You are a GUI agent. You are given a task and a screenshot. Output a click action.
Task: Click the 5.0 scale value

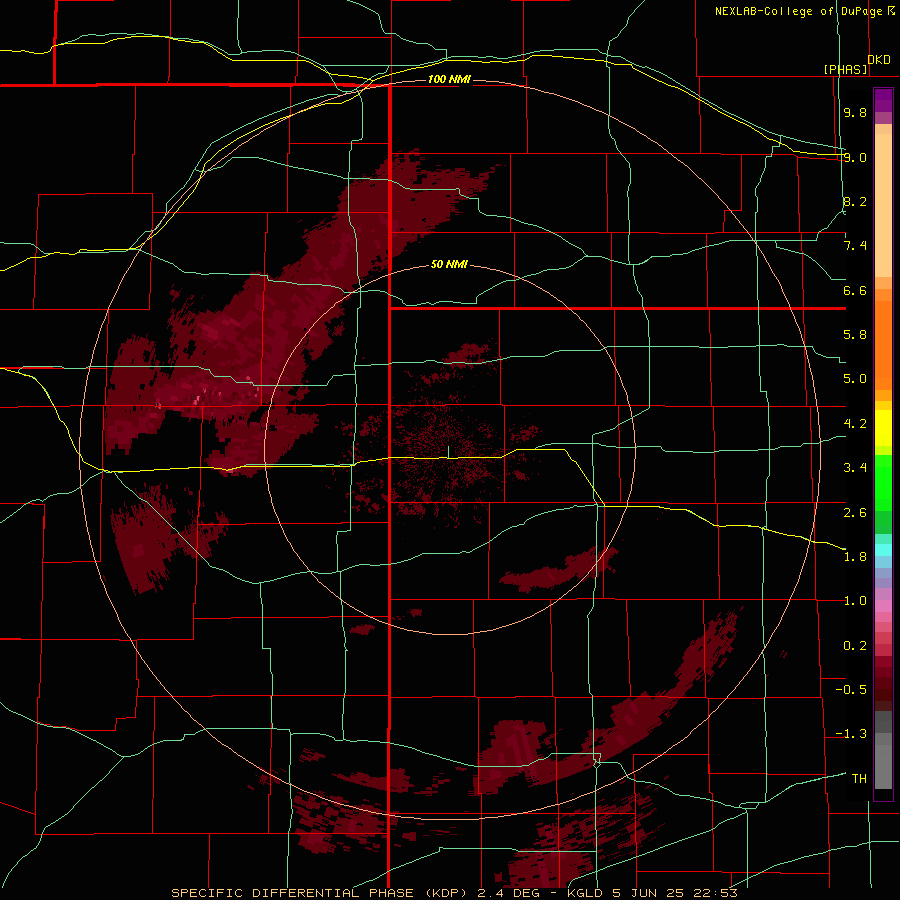pyautogui.click(x=855, y=379)
